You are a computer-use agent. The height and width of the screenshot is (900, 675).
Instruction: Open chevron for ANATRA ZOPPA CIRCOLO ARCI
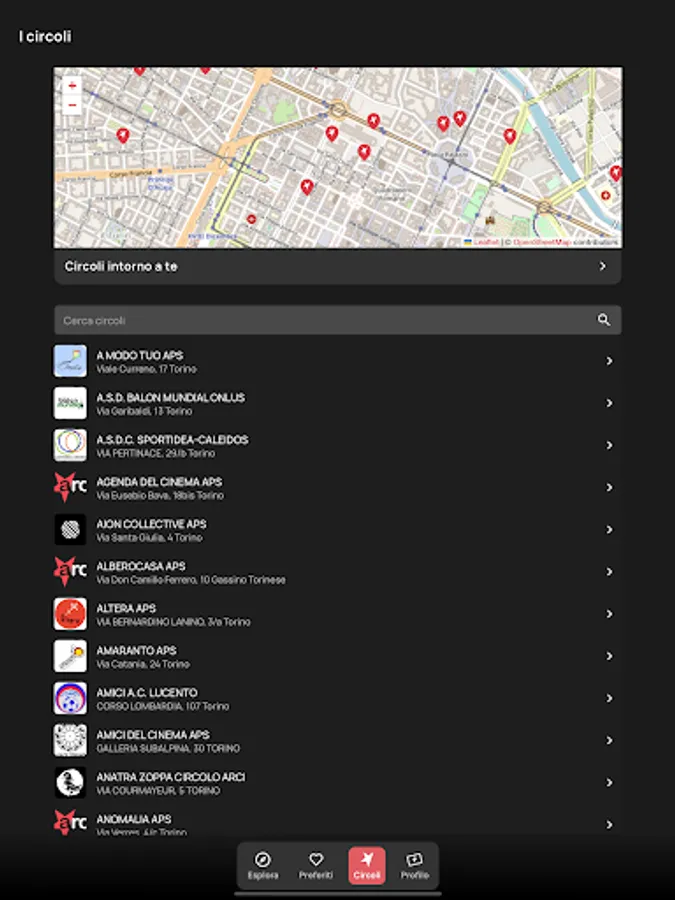pos(609,782)
